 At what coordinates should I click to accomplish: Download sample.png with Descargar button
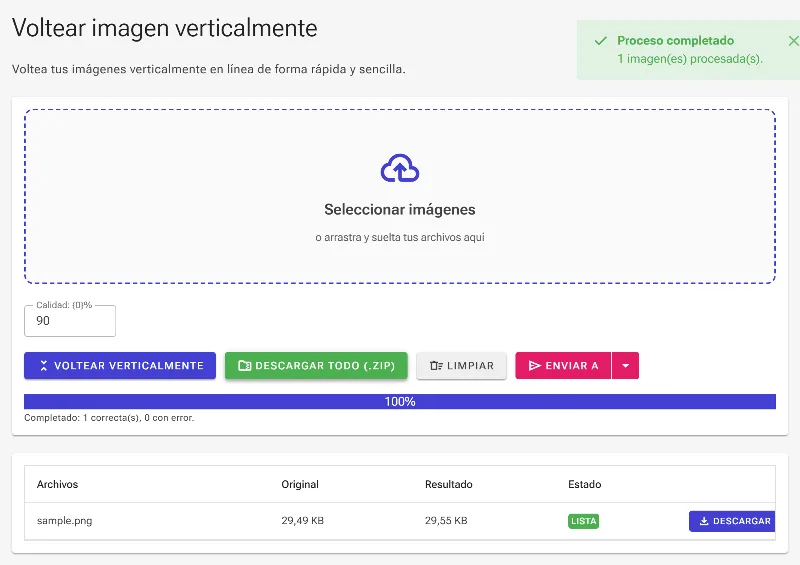click(732, 521)
